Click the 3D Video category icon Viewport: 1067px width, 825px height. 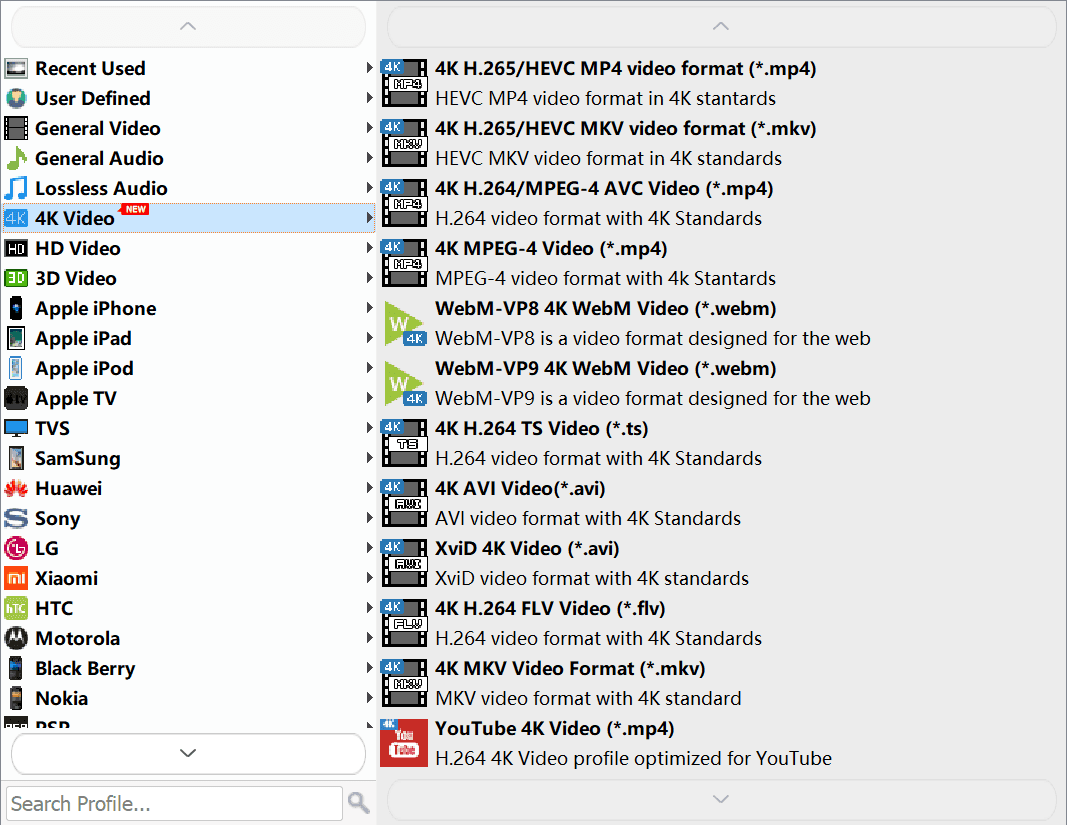coord(16,278)
